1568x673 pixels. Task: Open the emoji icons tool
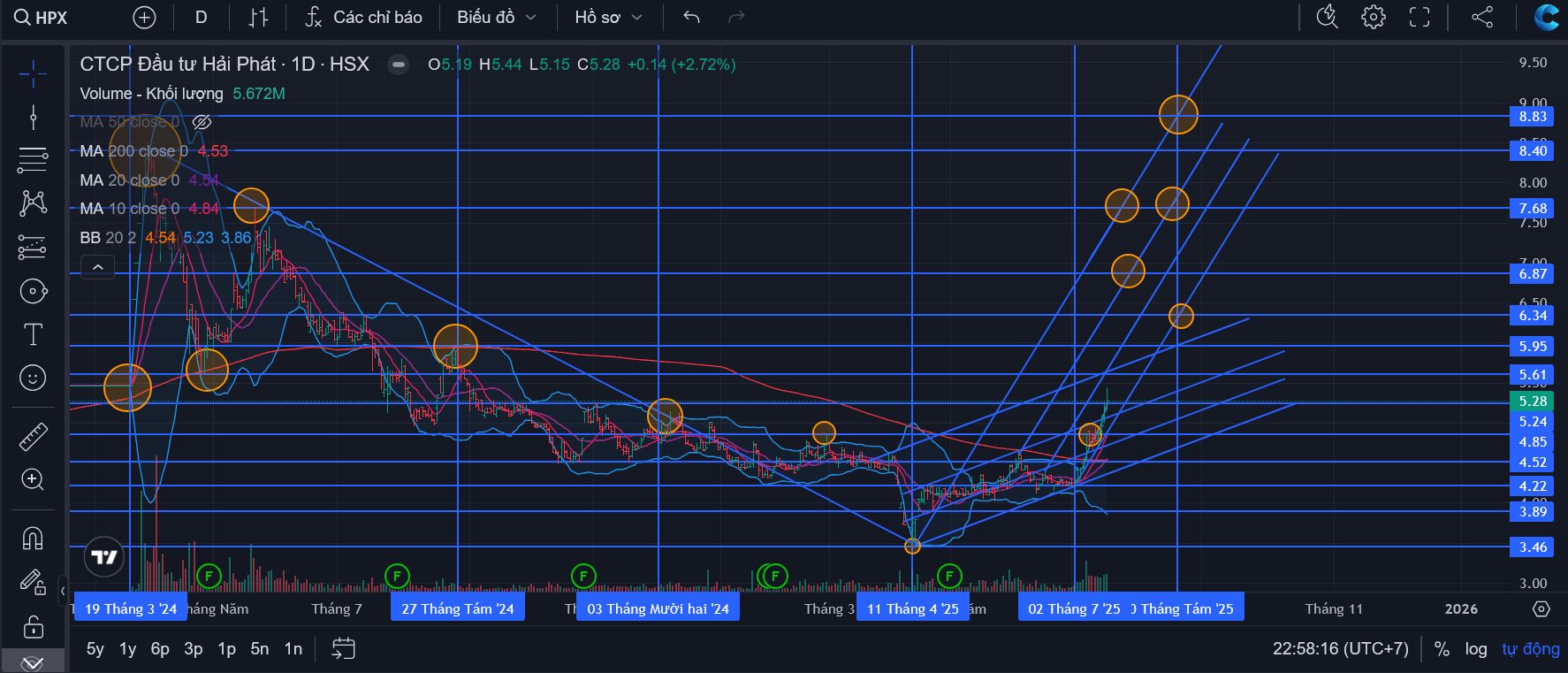(x=33, y=379)
